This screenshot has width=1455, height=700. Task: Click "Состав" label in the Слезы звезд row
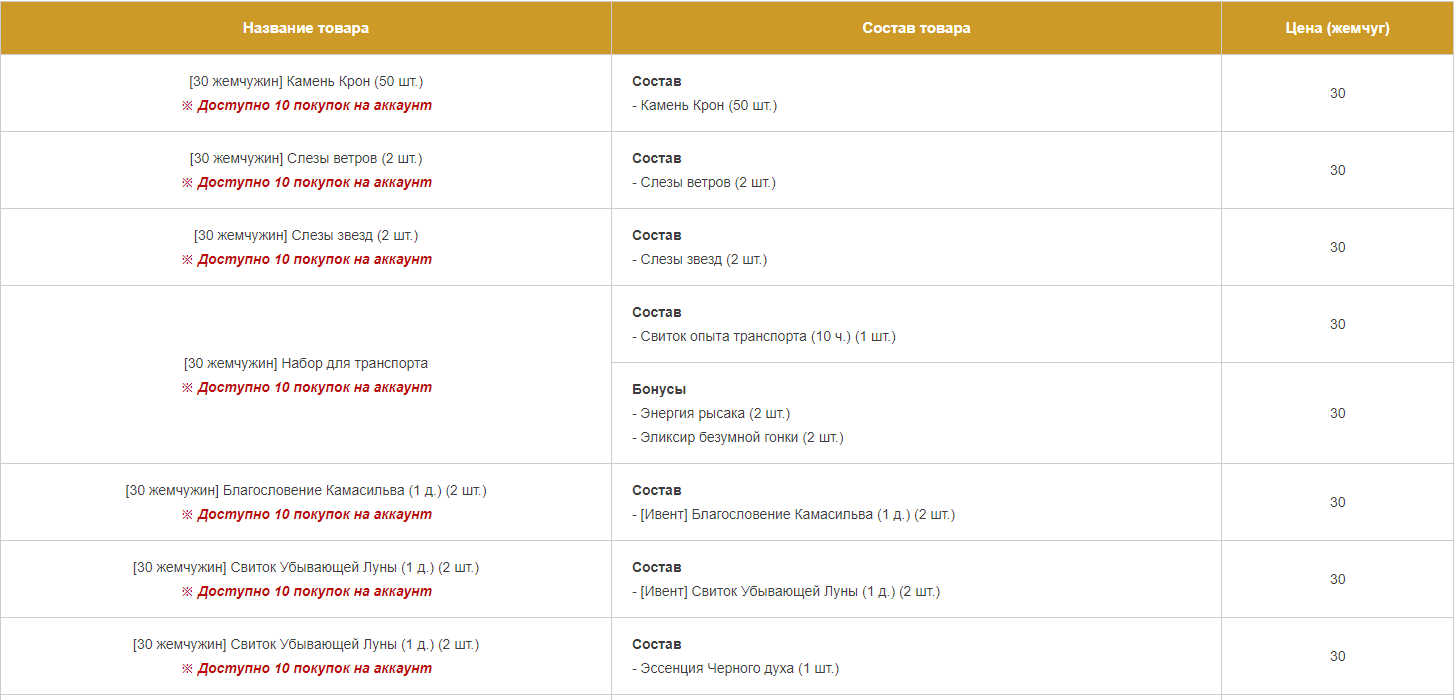point(657,235)
